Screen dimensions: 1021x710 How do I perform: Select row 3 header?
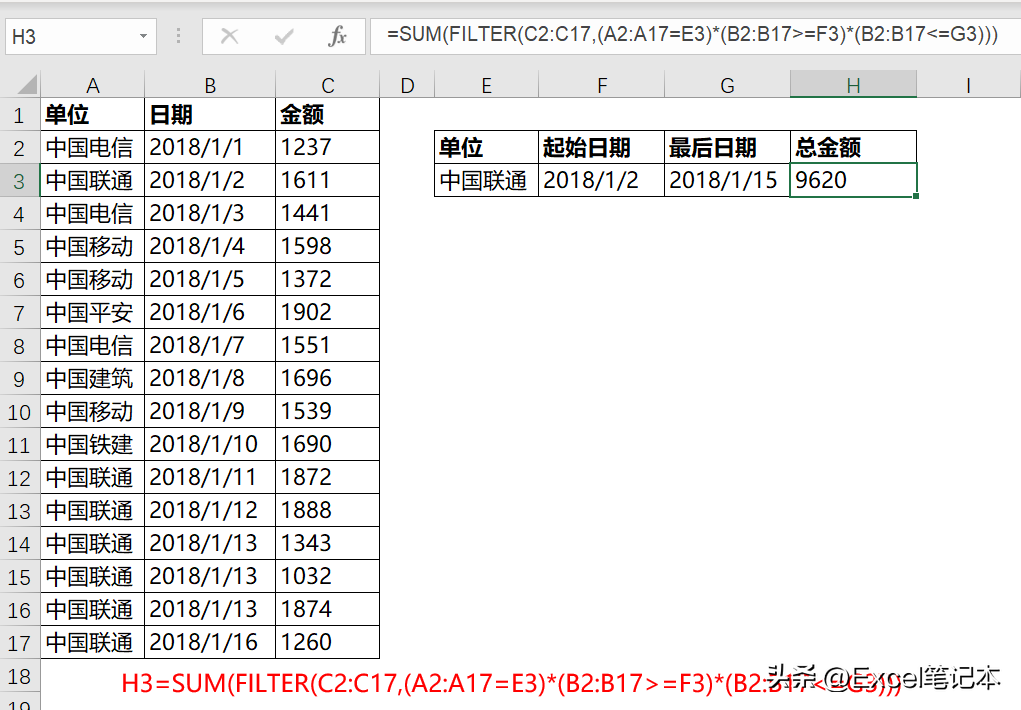point(20,180)
